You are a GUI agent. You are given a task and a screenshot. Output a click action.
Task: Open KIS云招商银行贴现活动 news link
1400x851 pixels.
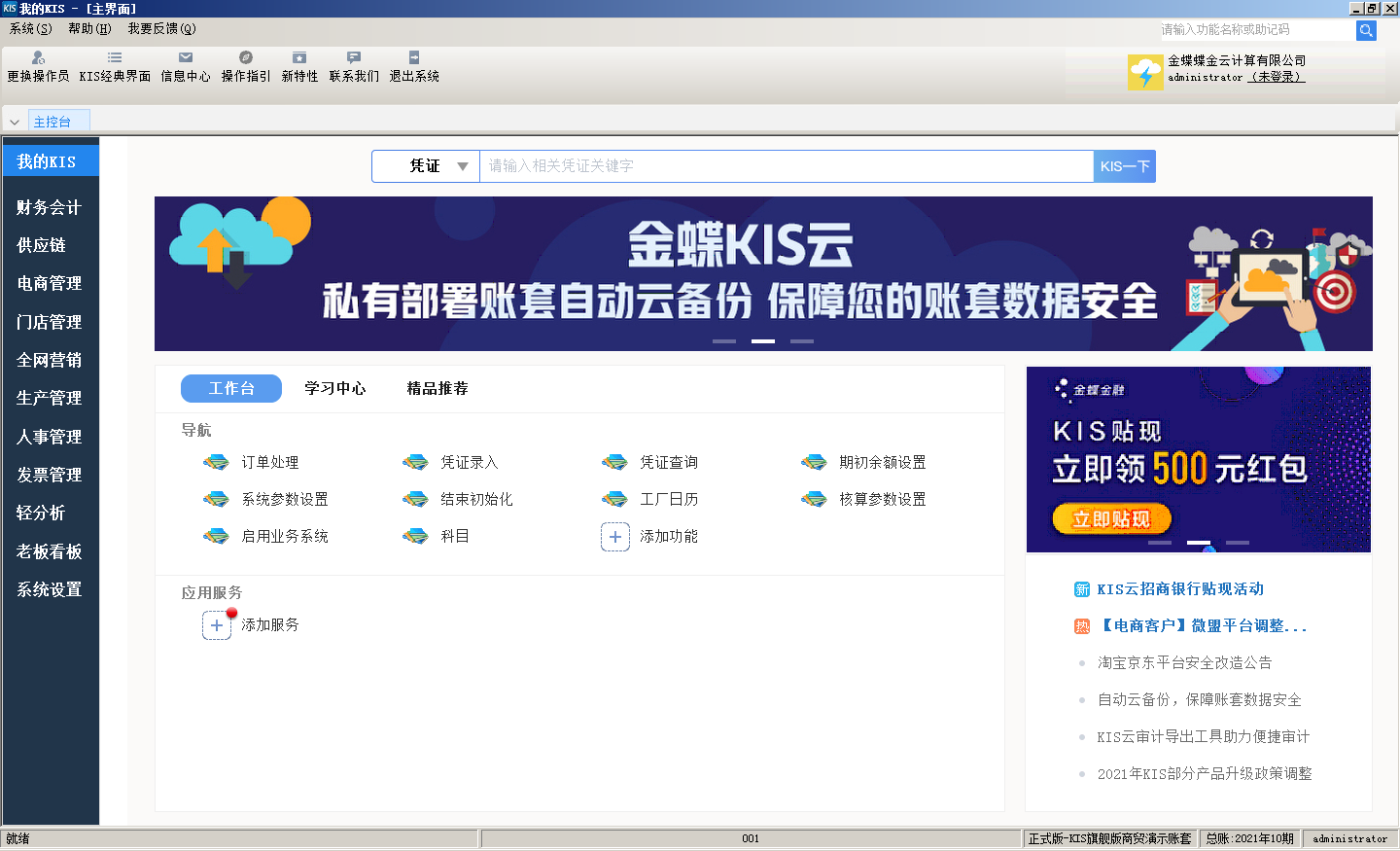pyautogui.click(x=1180, y=589)
